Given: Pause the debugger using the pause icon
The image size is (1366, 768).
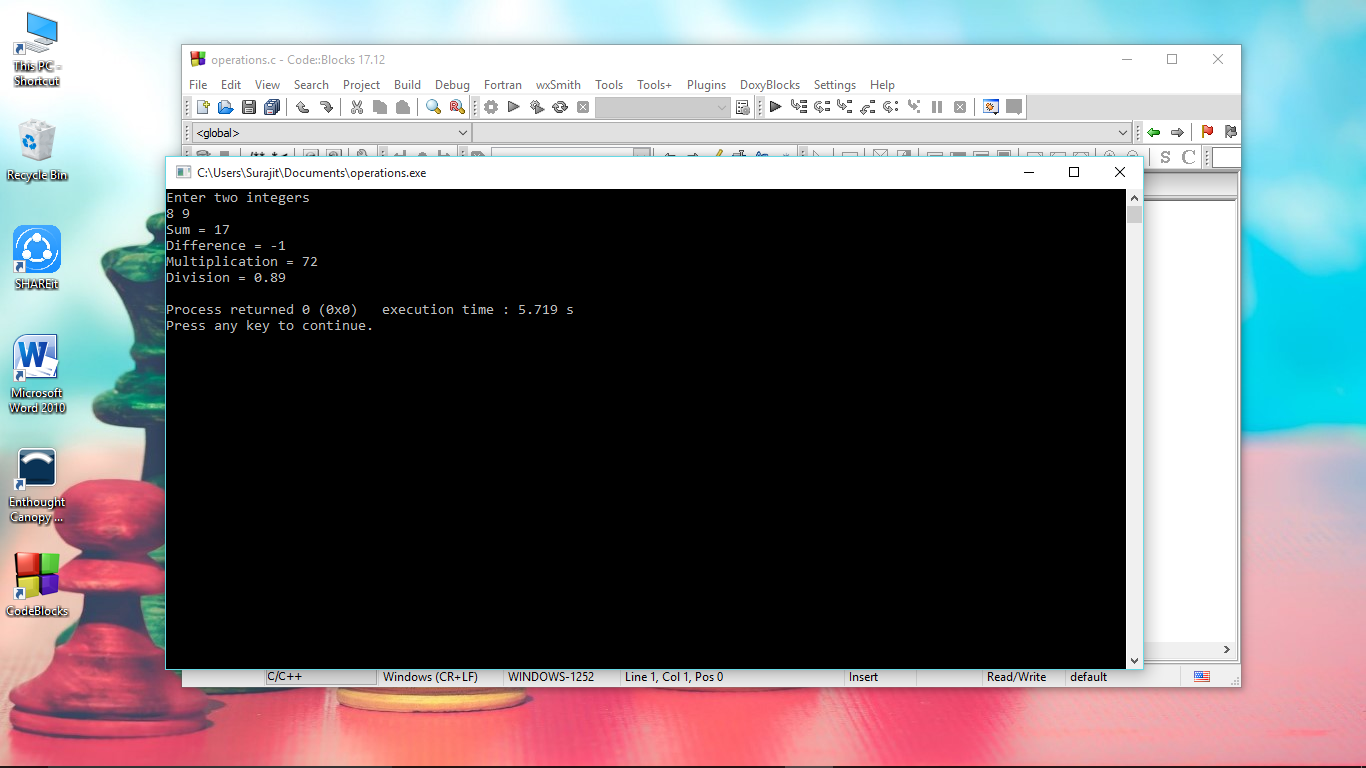Looking at the screenshot, I should pyautogui.click(x=937, y=106).
